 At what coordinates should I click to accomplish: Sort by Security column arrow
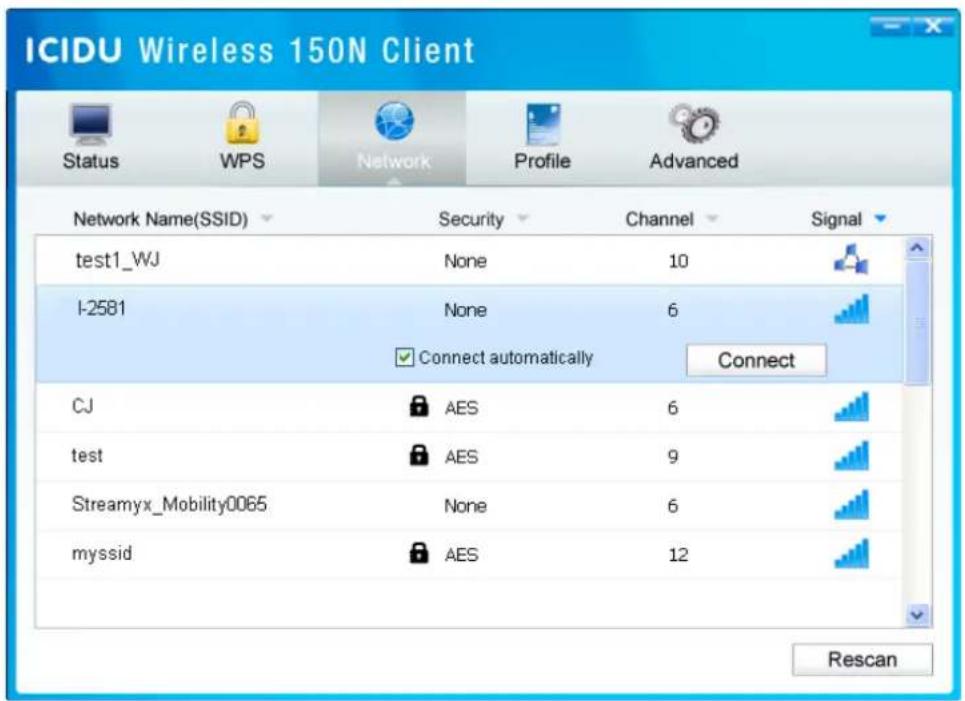[523, 218]
